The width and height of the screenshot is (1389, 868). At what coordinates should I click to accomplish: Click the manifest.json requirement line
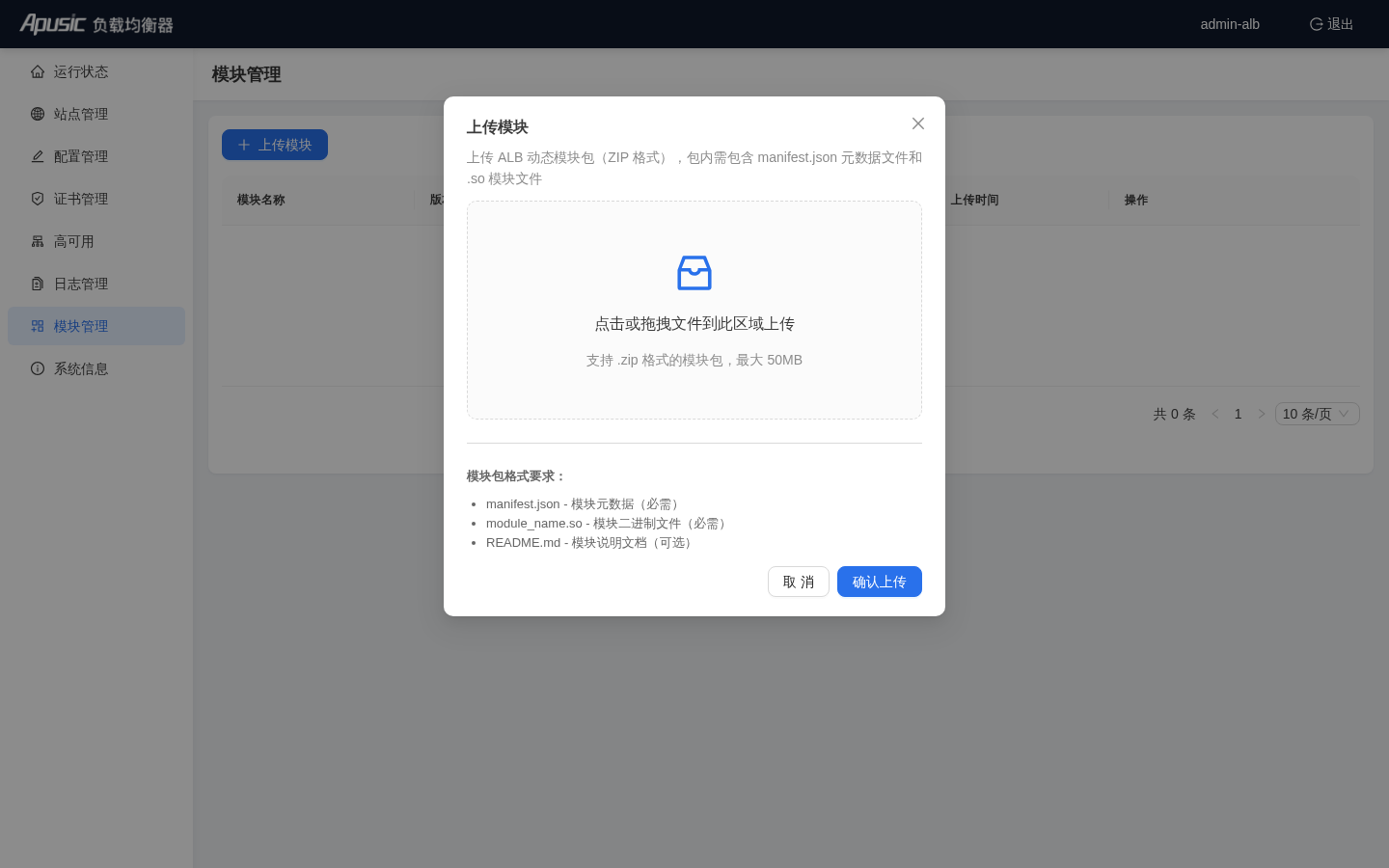(585, 504)
